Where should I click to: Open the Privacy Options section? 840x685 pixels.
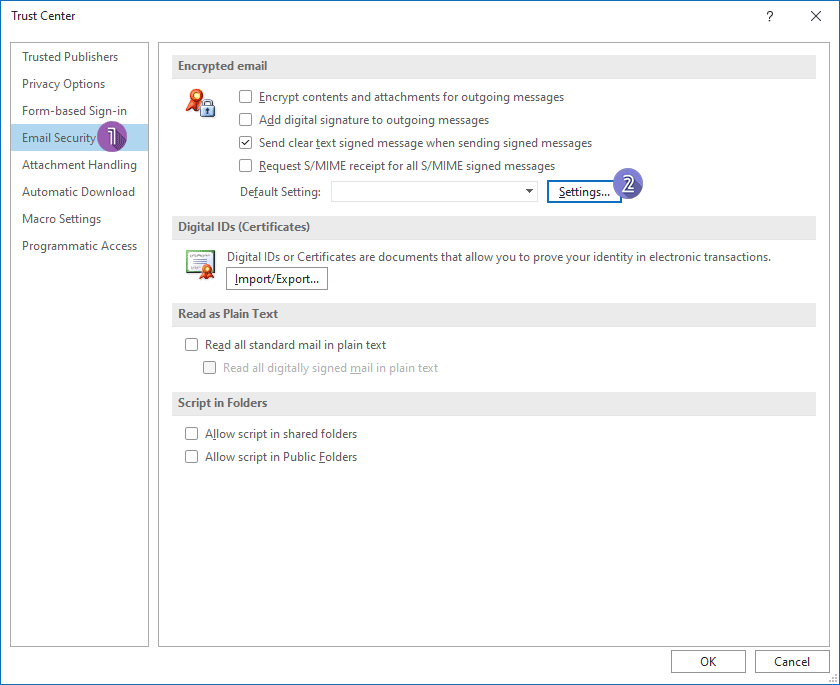(x=63, y=84)
